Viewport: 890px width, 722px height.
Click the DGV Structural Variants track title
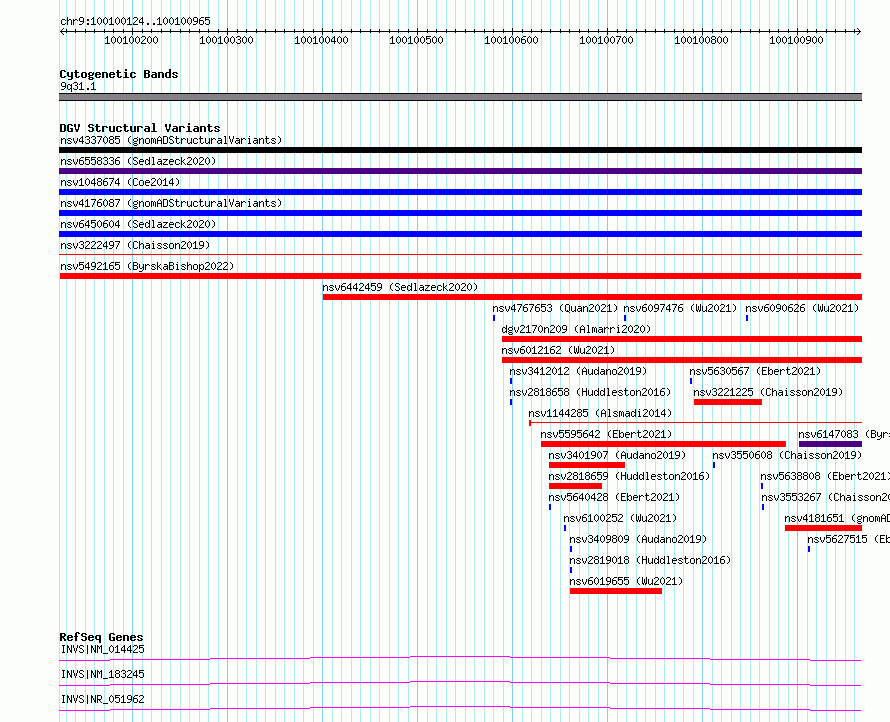[140, 128]
